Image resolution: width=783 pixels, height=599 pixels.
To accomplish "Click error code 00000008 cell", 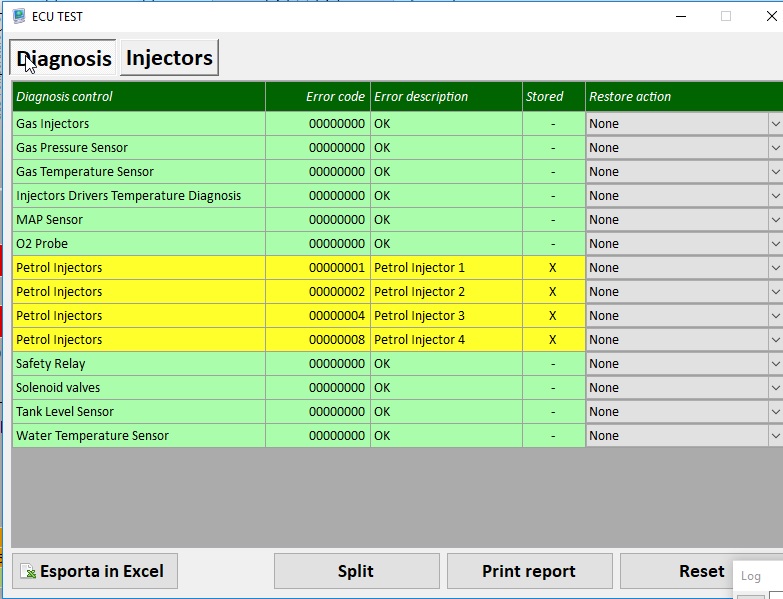I will point(336,340).
